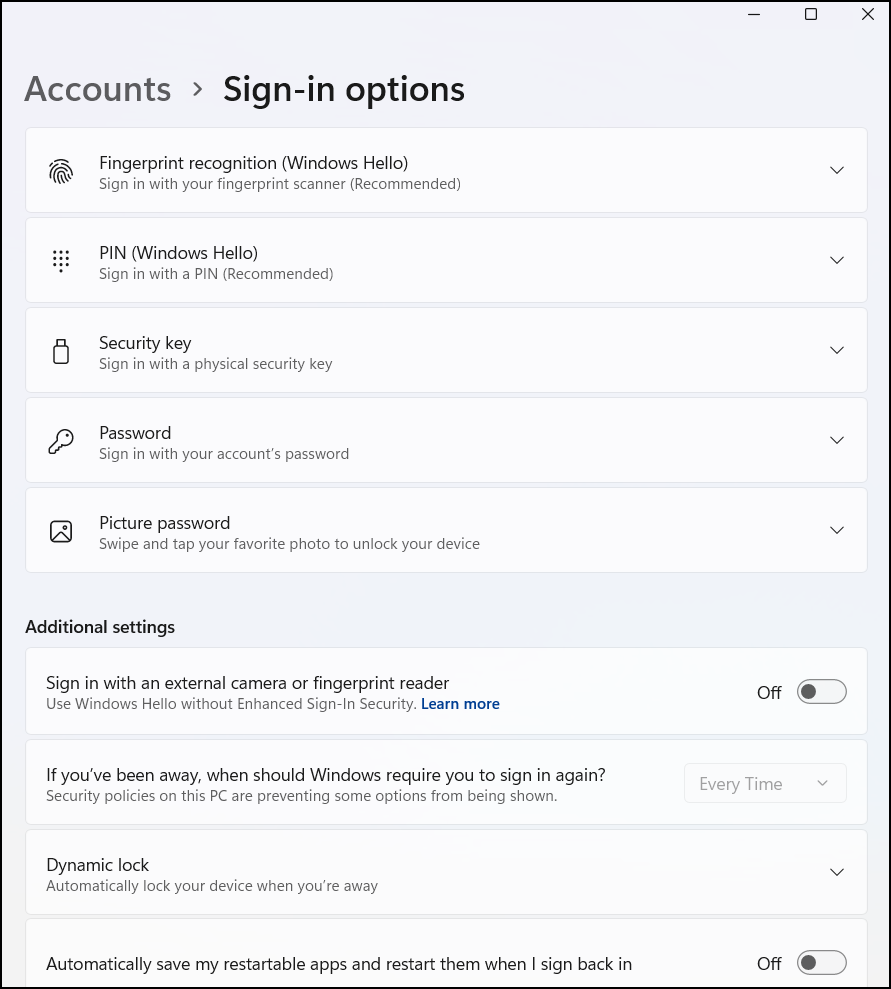Viewport: 891px width, 989px height.
Task: Open the Learn more link
Action: 459,703
